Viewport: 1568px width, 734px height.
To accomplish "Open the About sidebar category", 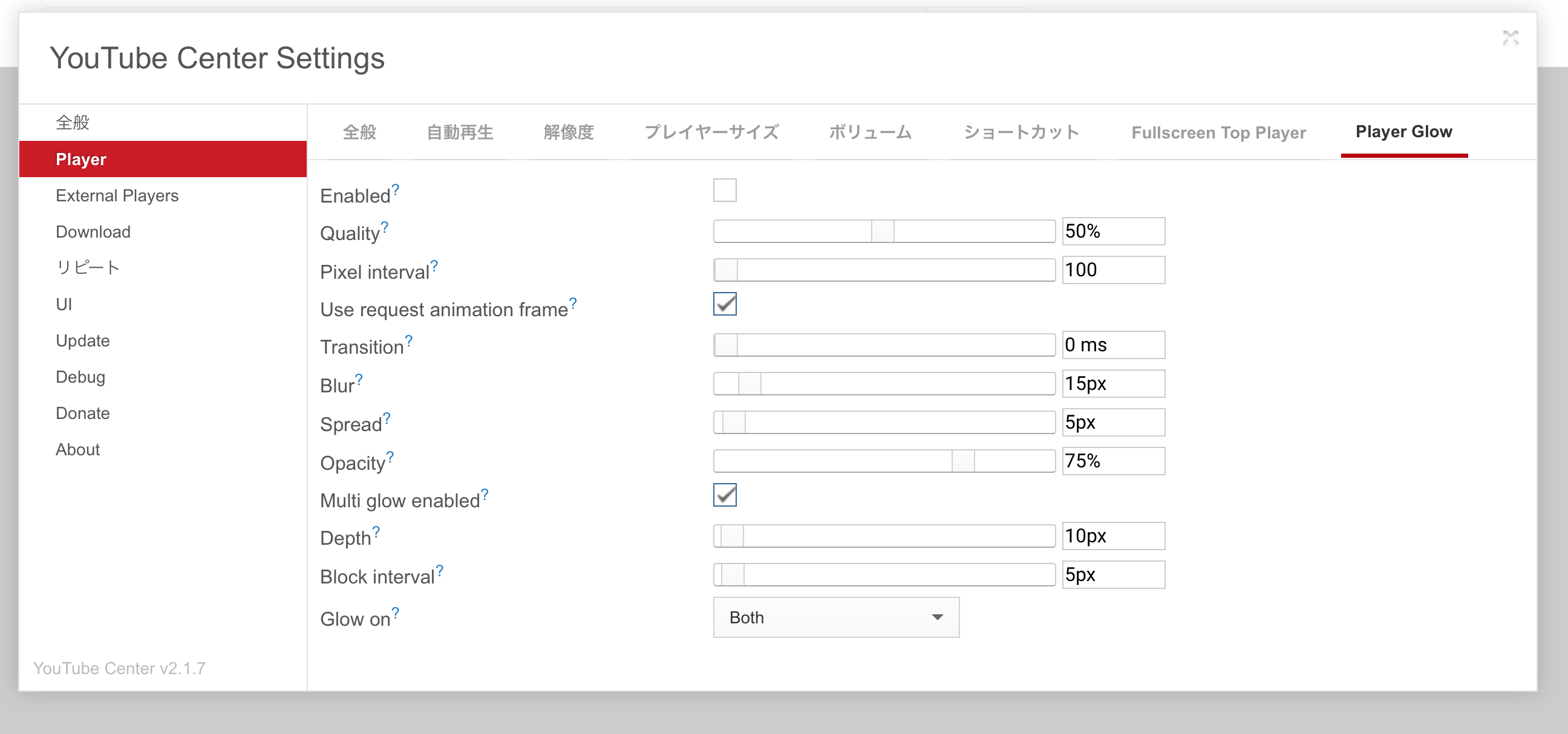I will pos(163,449).
